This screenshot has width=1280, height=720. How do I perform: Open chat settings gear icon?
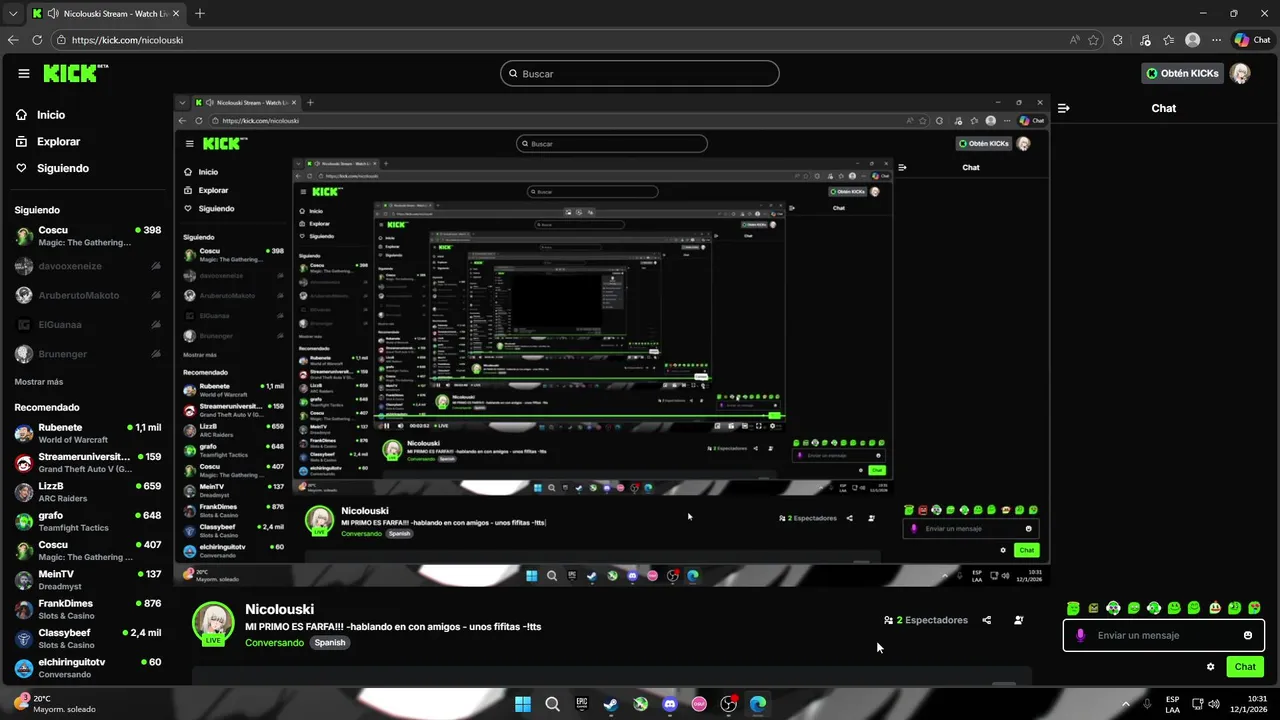coord(1211,667)
